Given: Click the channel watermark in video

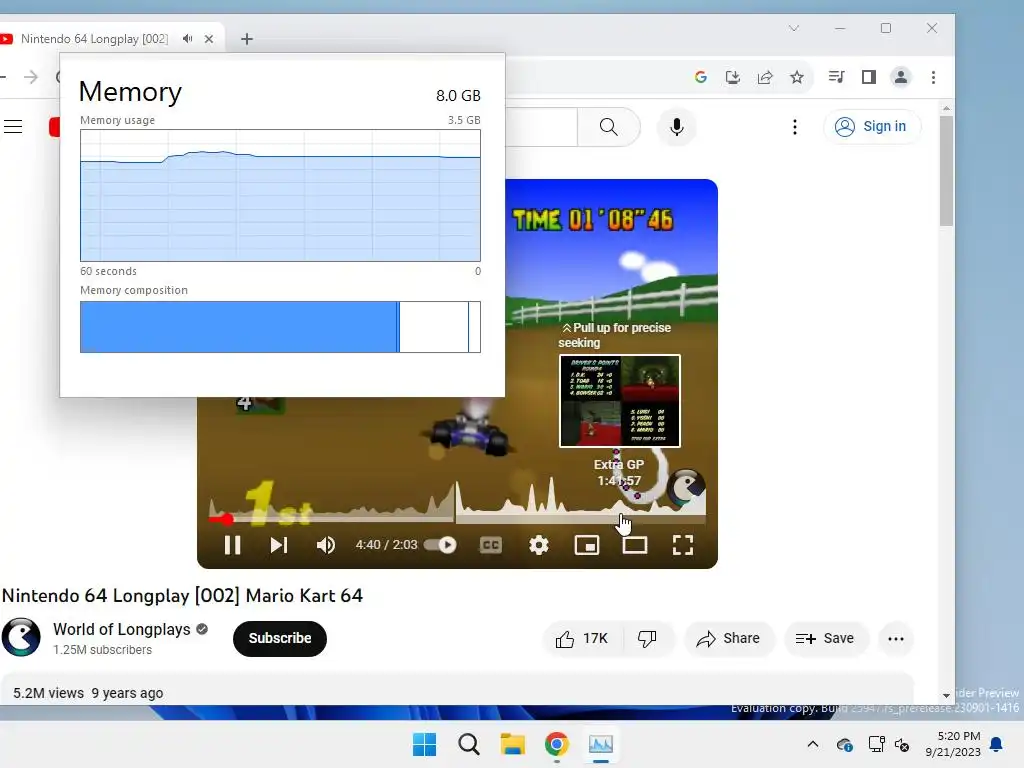Looking at the screenshot, I should pos(686,488).
